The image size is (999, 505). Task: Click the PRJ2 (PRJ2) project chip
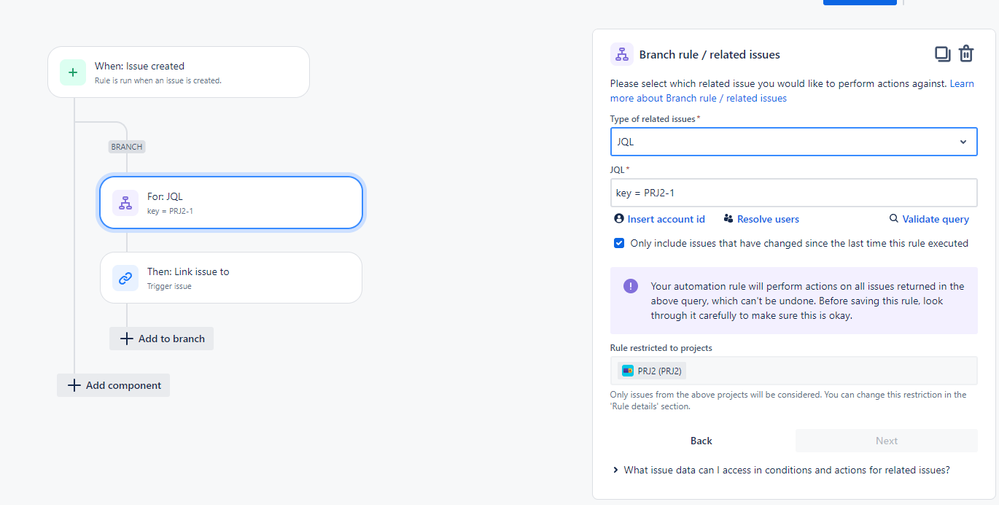[x=652, y=371]
